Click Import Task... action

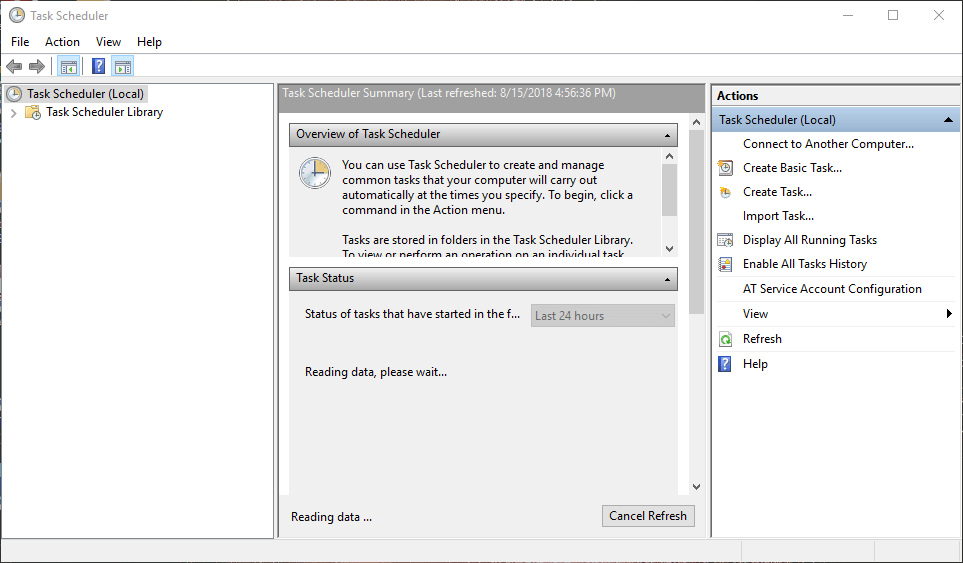[x=778, y=215]
